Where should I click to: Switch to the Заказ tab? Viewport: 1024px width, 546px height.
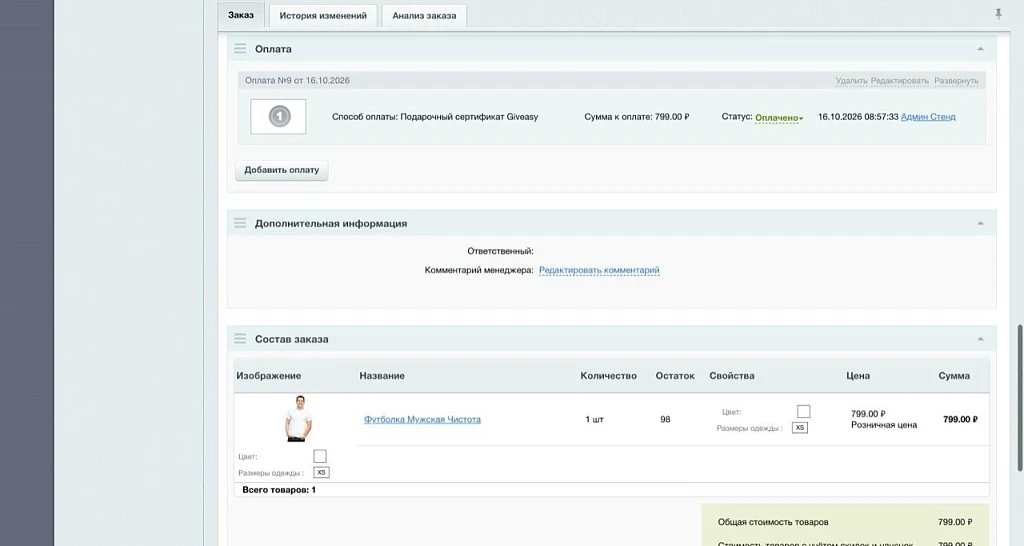click(x=241, y=15)
